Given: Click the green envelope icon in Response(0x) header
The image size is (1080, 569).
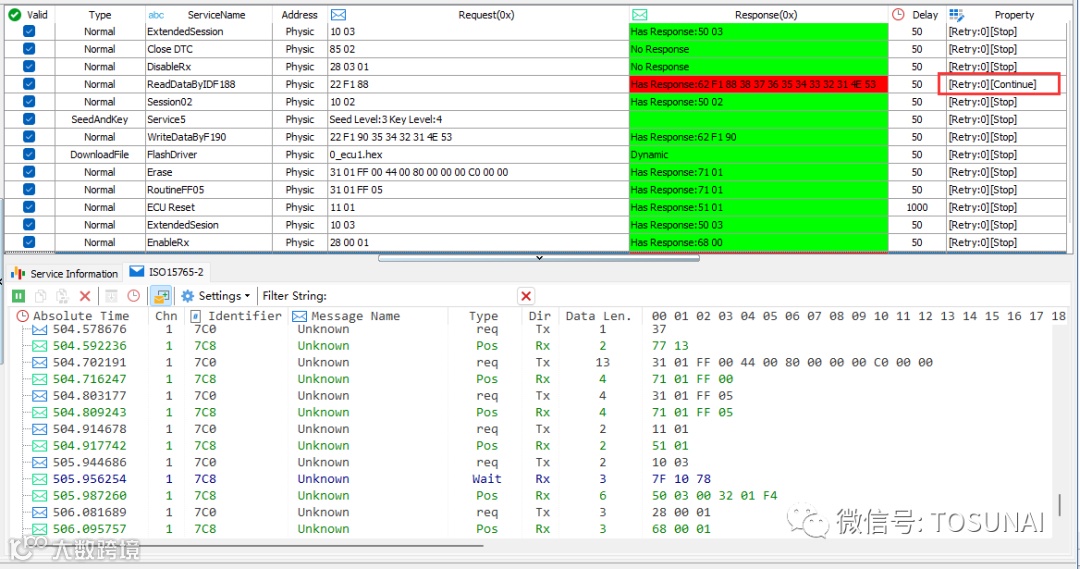Looking at the screenshot, I should [x=639, y=14].
